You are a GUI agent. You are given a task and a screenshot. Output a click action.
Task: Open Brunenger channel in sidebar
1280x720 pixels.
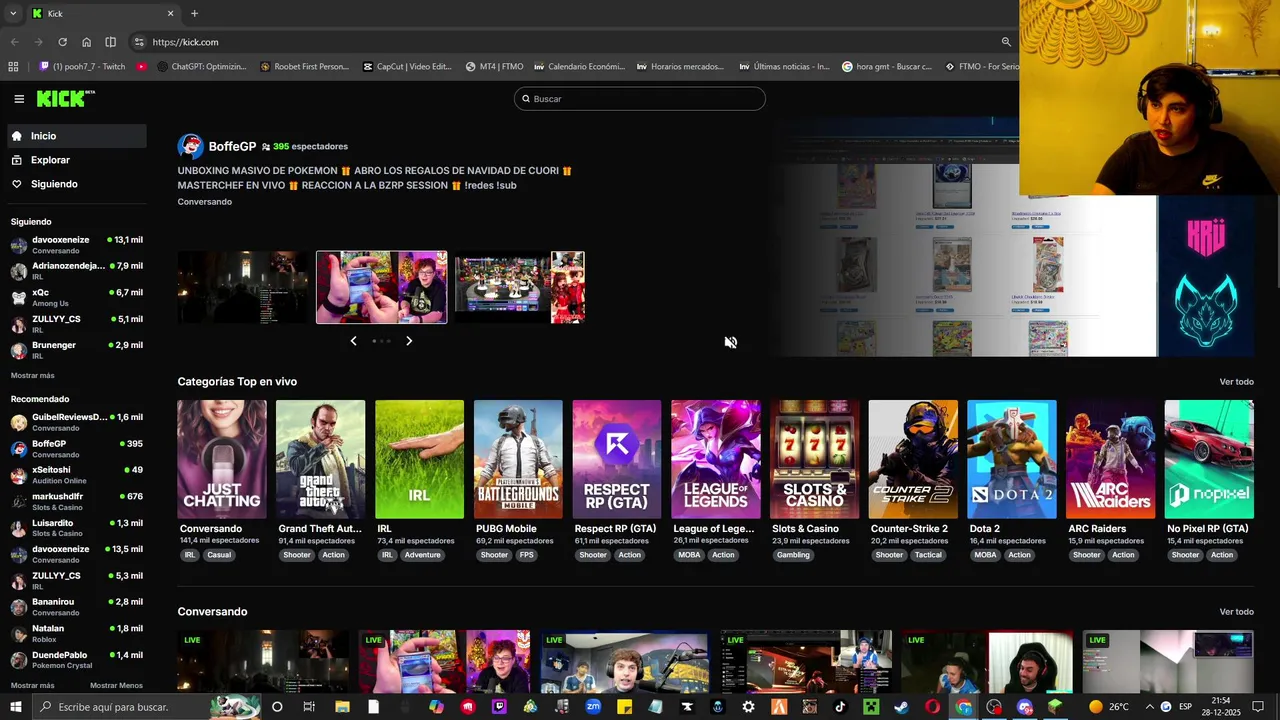click(x=76, y=350)
